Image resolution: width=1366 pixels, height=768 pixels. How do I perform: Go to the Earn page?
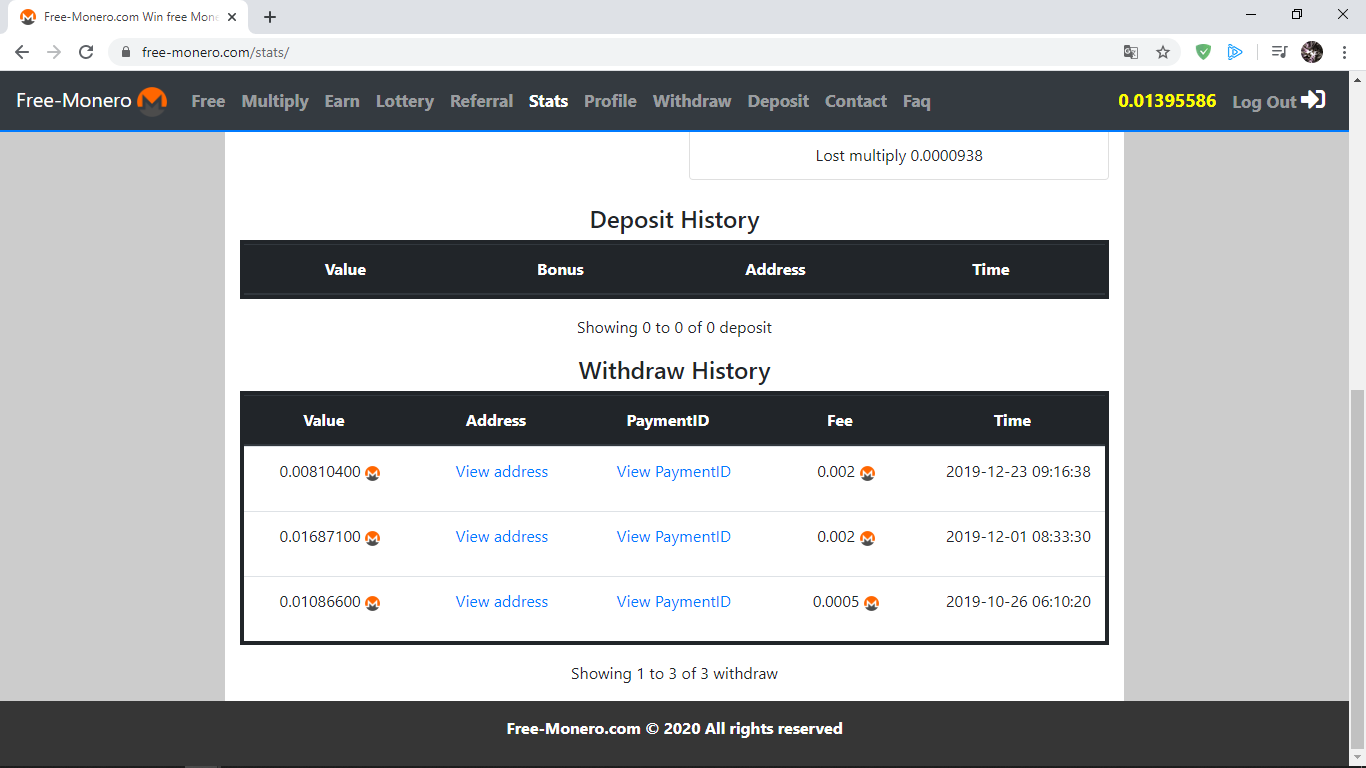(342, 101)
